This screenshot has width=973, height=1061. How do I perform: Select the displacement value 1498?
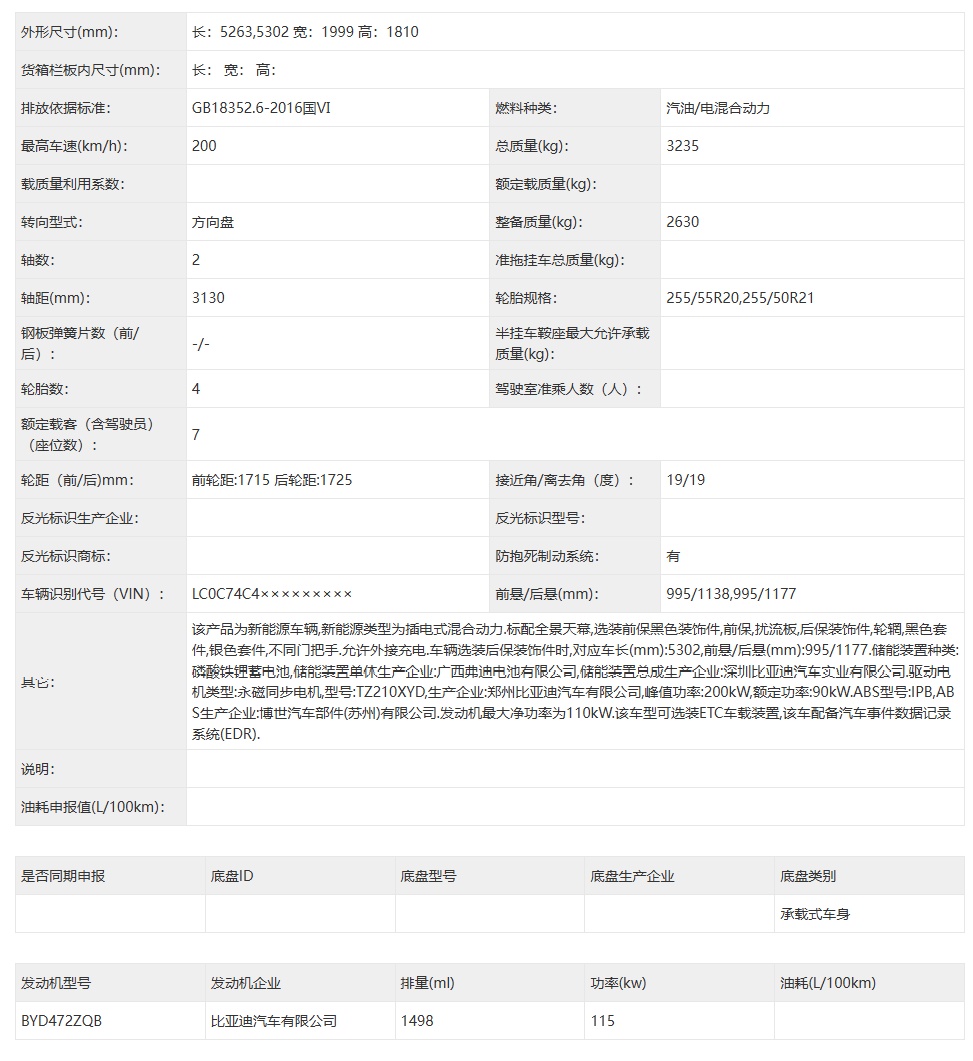tap(417, 1020)
